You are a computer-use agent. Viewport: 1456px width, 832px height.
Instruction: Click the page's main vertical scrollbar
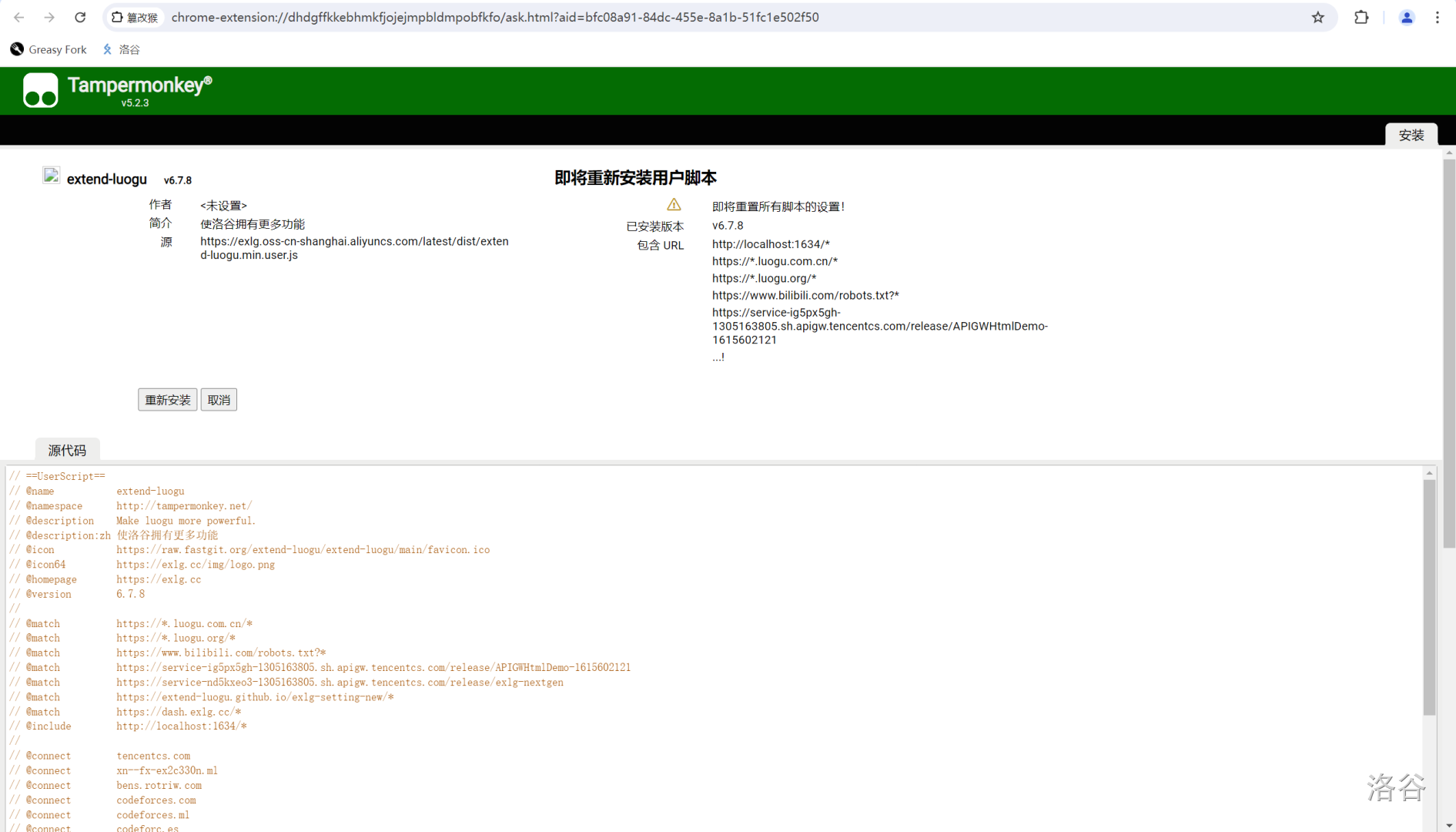(1448, 354)
